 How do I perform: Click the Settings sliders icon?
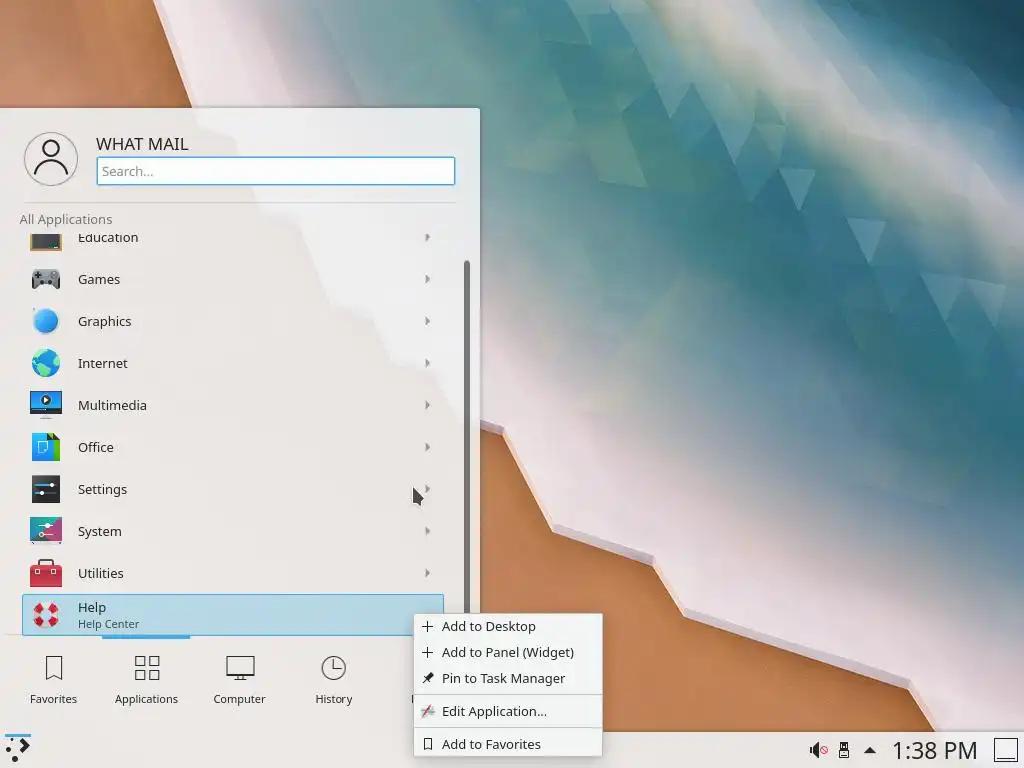(x=46, y=489)
